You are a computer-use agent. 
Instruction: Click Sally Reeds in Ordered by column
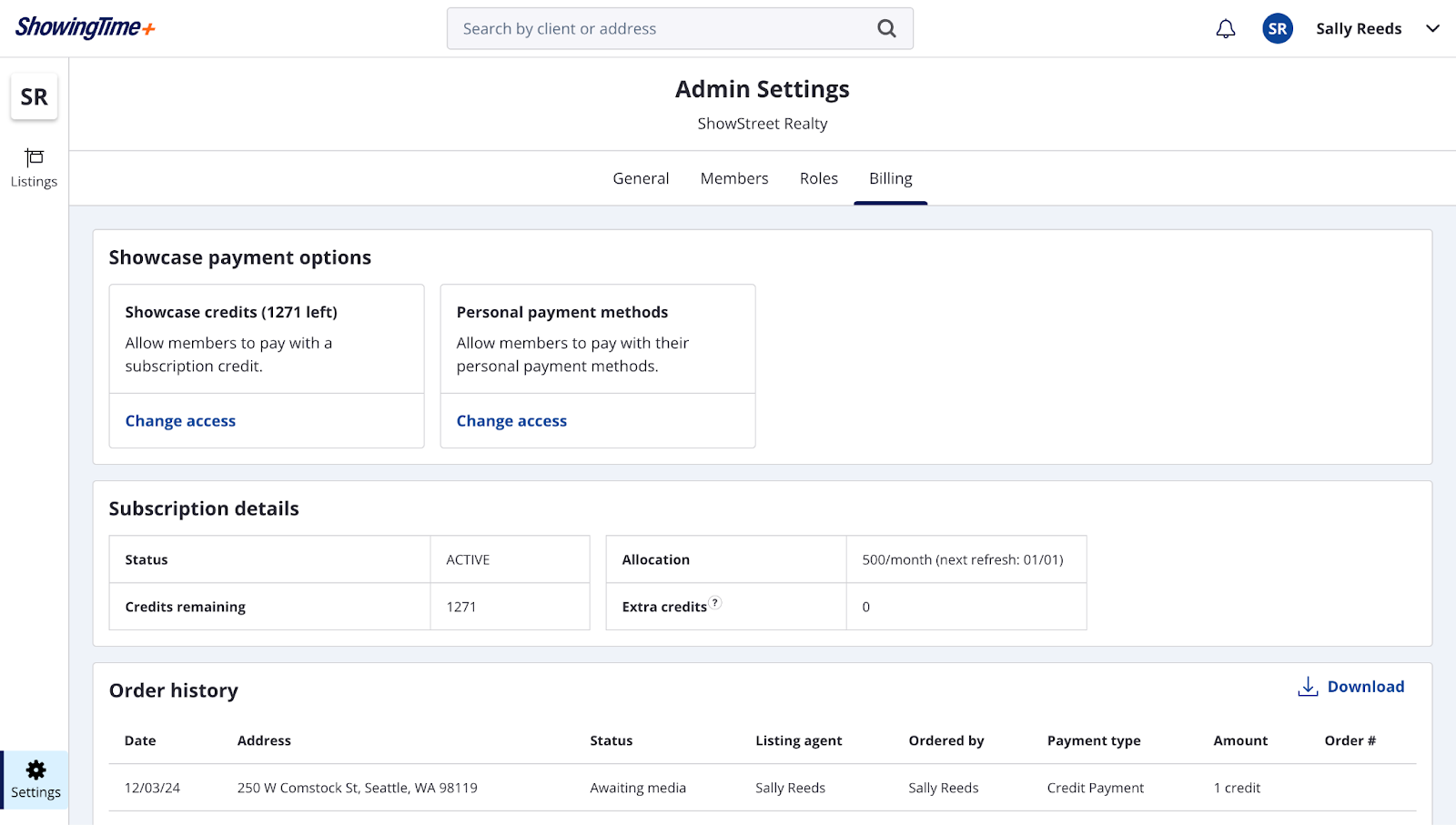point(944,788)
